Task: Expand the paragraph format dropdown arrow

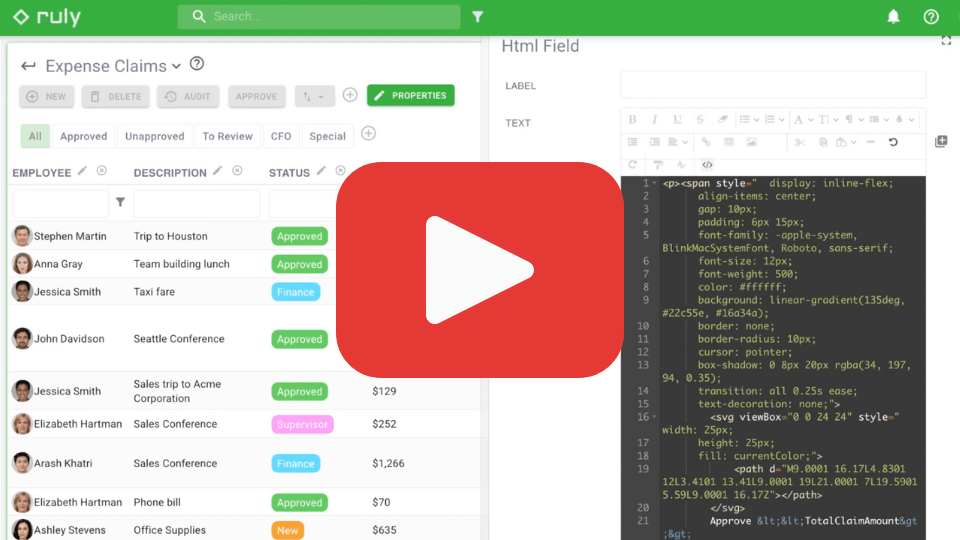Action: point(861,120)
